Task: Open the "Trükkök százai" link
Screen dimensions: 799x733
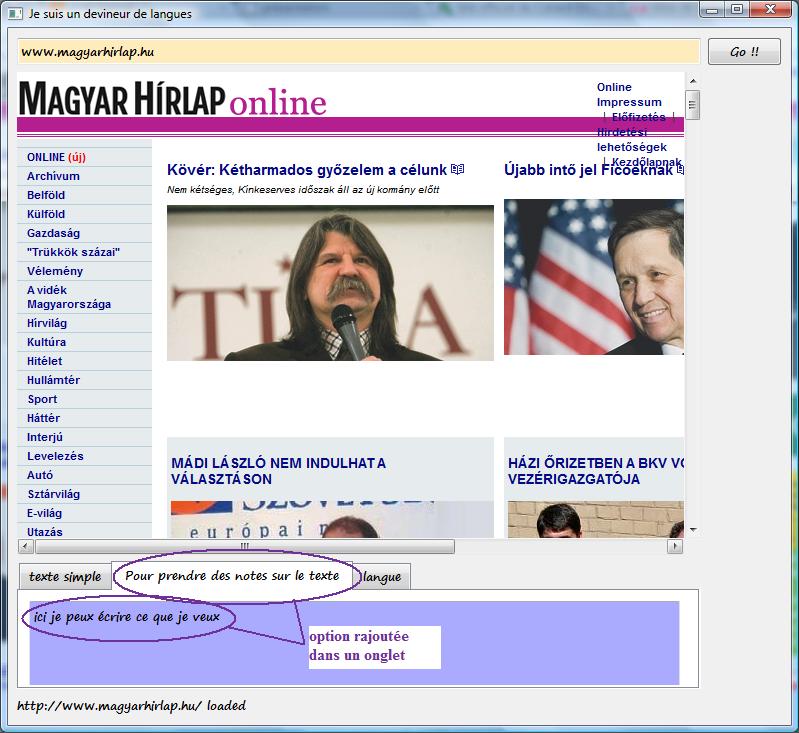Action: pos(73,252)
